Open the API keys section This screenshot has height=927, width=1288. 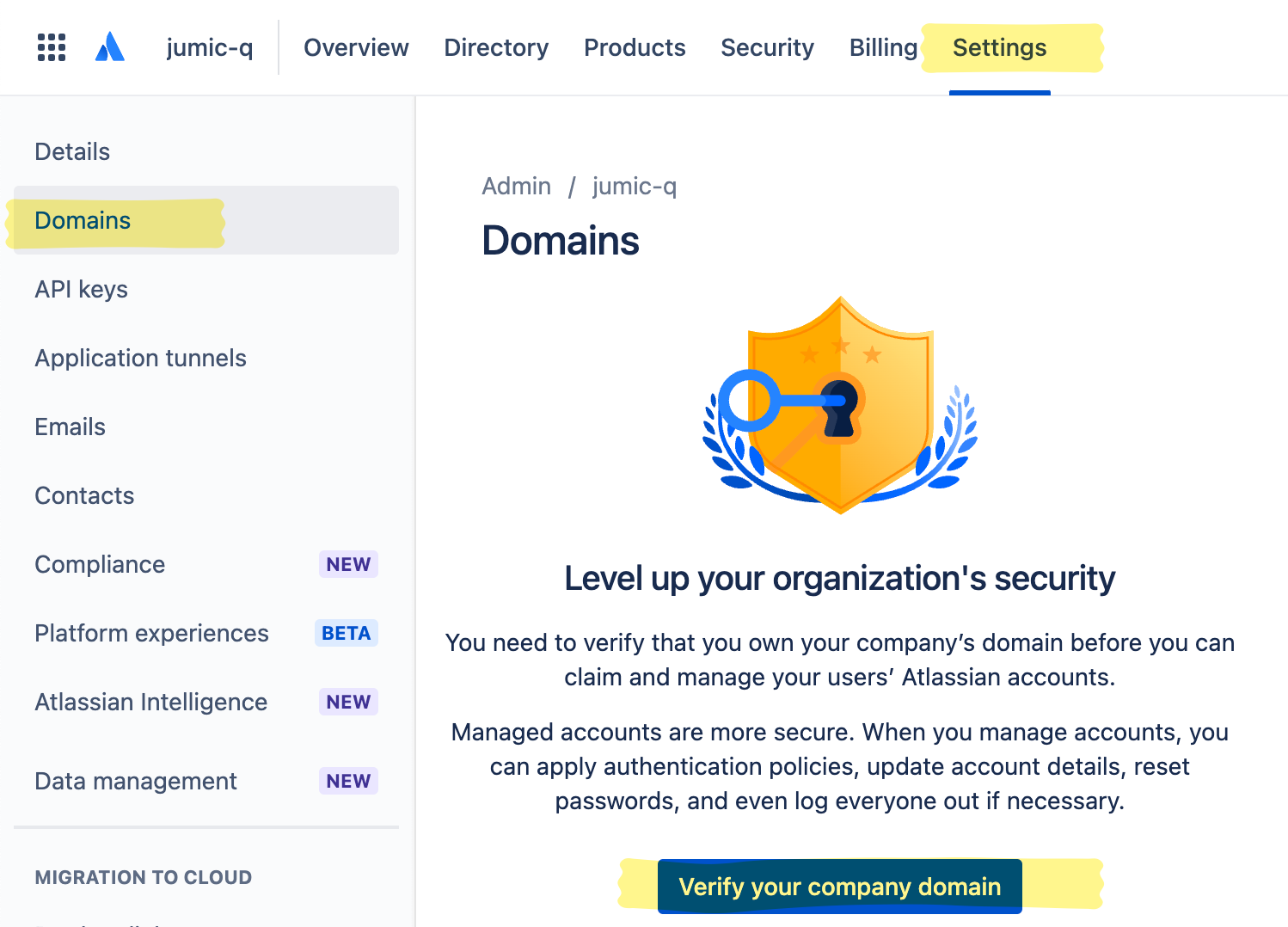pos(81,289)
